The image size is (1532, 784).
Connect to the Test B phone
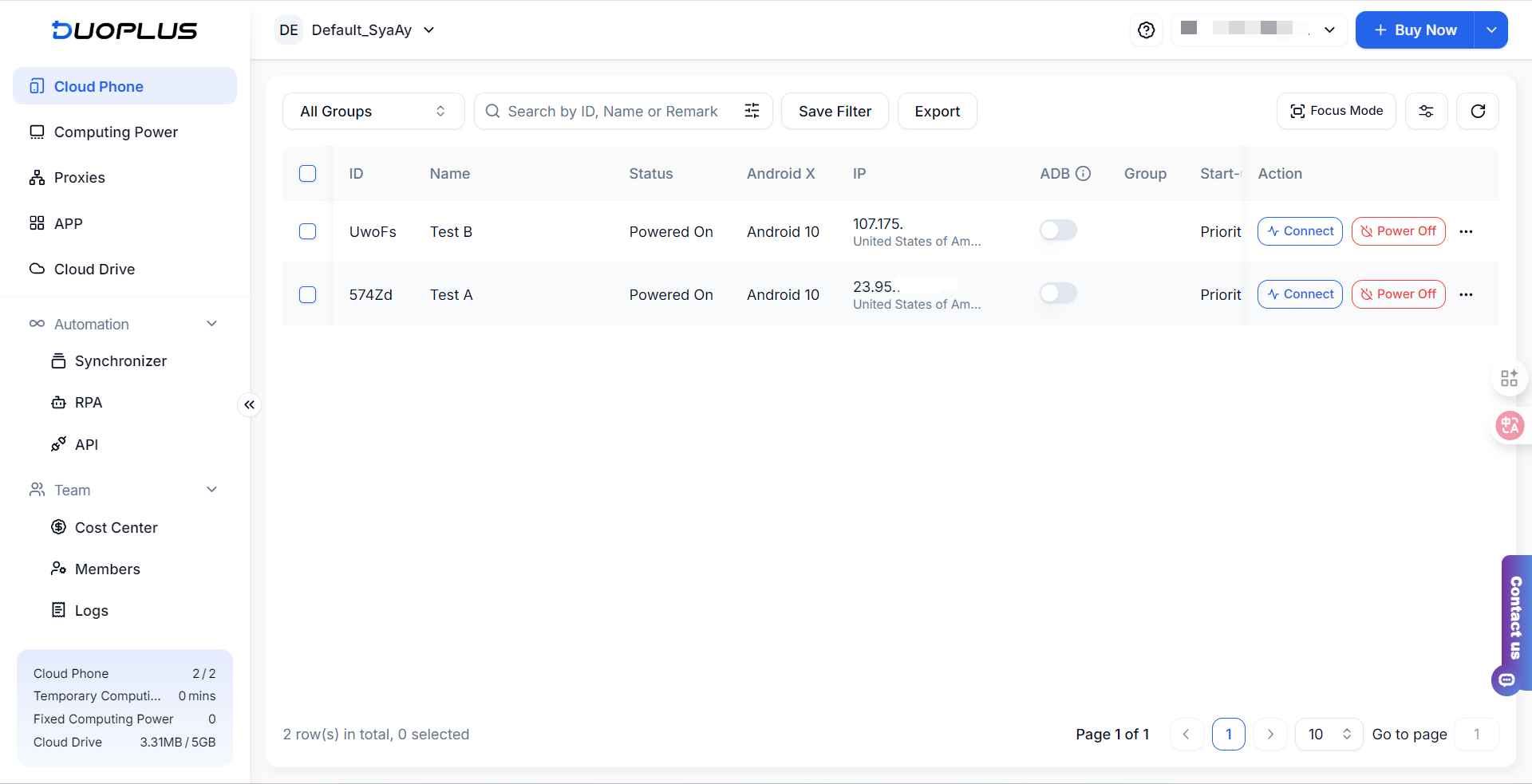click(x=1300, y=231)
